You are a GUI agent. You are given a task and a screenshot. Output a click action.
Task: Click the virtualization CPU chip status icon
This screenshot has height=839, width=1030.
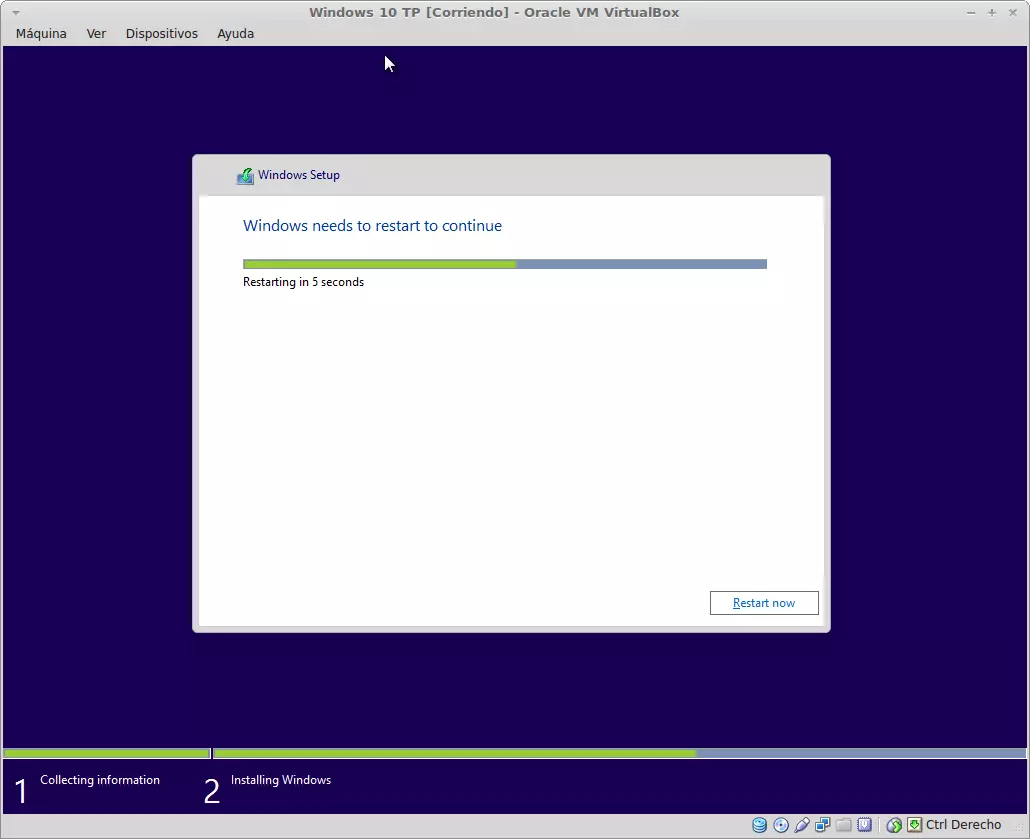click(865, 825)
